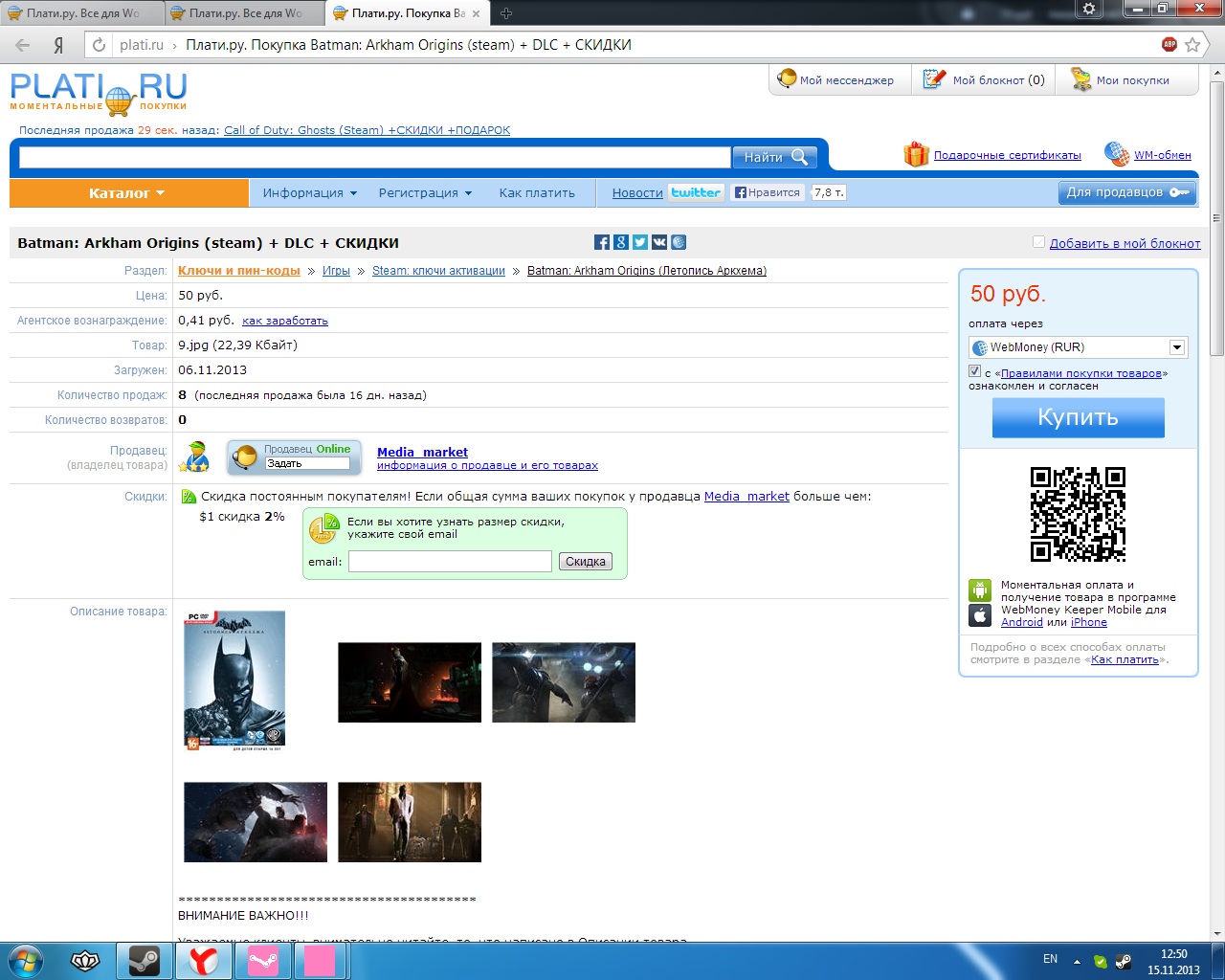This screenshot has width=1225, height=980.
Task: Open "Как платить" in the navigation bar
Action: click(537, 193)
